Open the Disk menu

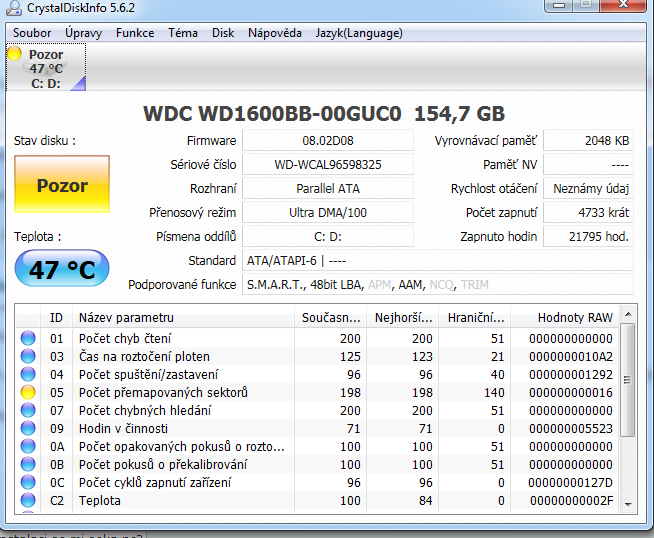coord(223,33)
